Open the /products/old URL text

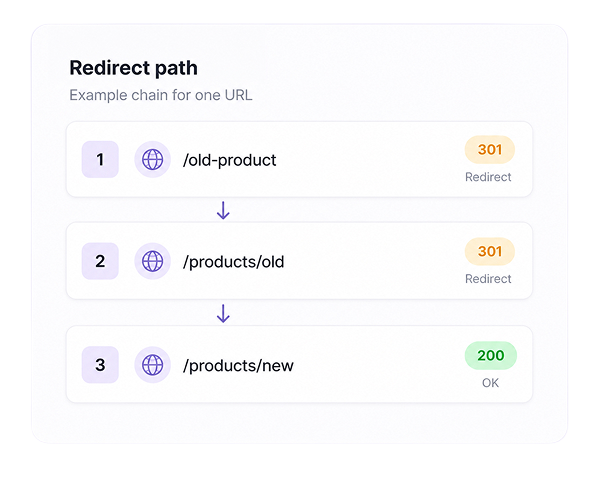point(233,262)
